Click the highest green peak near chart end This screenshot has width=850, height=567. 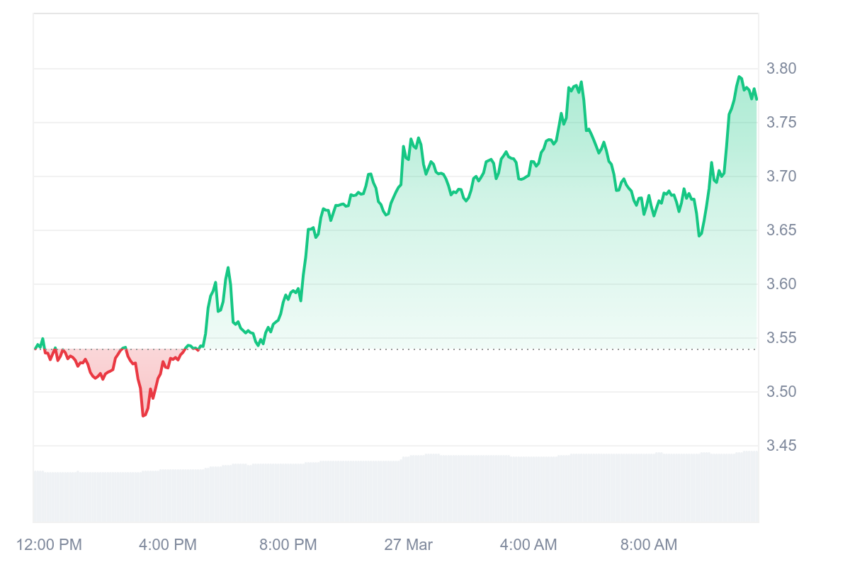739,77
